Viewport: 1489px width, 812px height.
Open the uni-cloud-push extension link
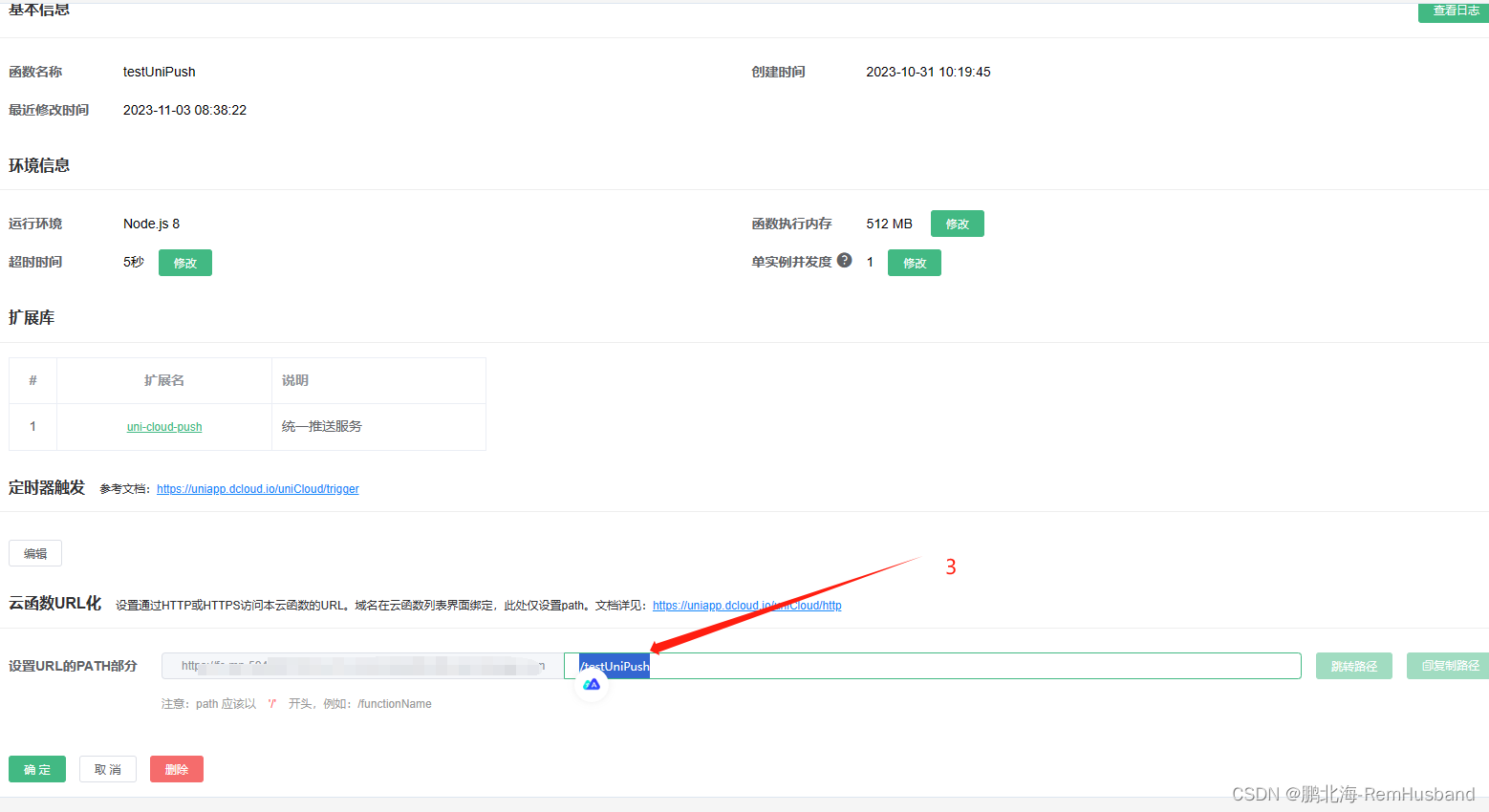click(163, 426)
